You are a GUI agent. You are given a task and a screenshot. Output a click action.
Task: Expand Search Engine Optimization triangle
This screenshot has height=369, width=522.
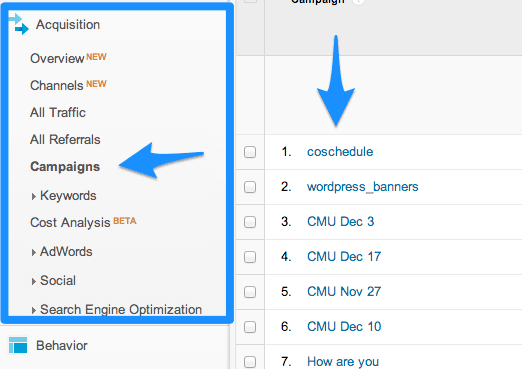[x=33, y=310]
